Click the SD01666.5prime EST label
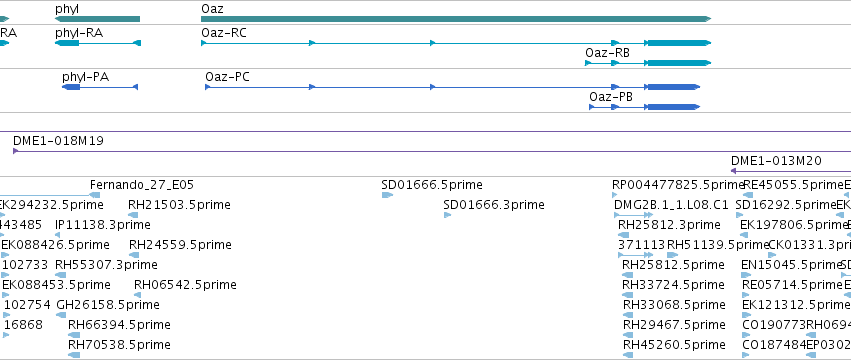This screenshot has width=851, height=360. pyautogui.click(x=432, y=185)
